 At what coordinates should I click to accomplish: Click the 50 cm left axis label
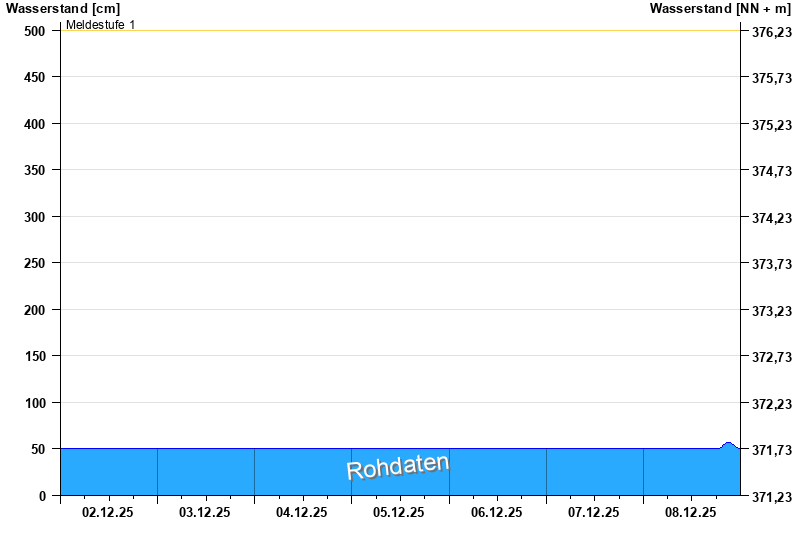[39, 449]
